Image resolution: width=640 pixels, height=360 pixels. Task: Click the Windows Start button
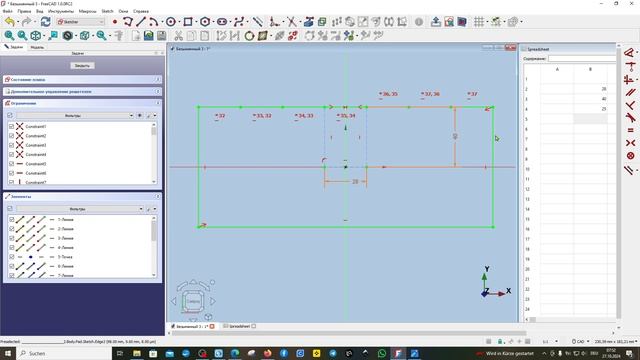(7, 353)
